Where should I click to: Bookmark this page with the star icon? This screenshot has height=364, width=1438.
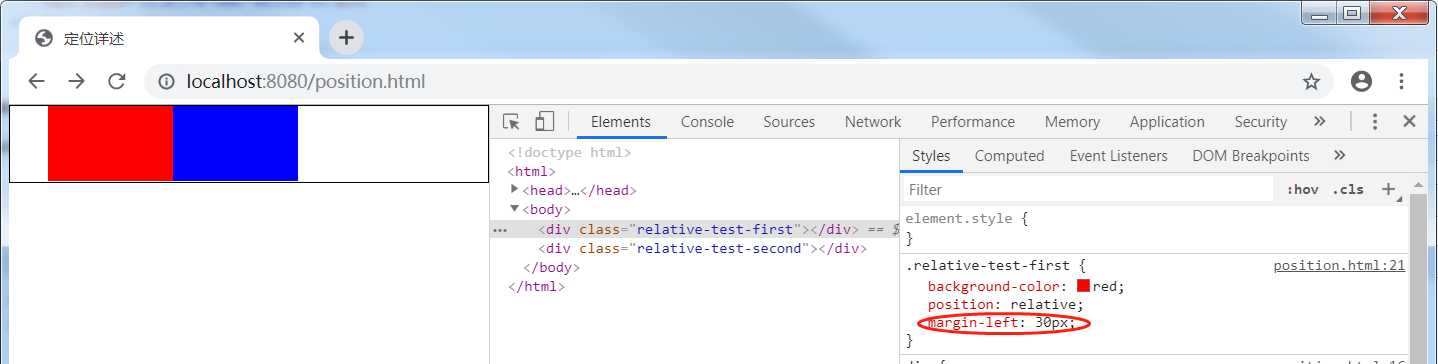tap(1311, 81)
